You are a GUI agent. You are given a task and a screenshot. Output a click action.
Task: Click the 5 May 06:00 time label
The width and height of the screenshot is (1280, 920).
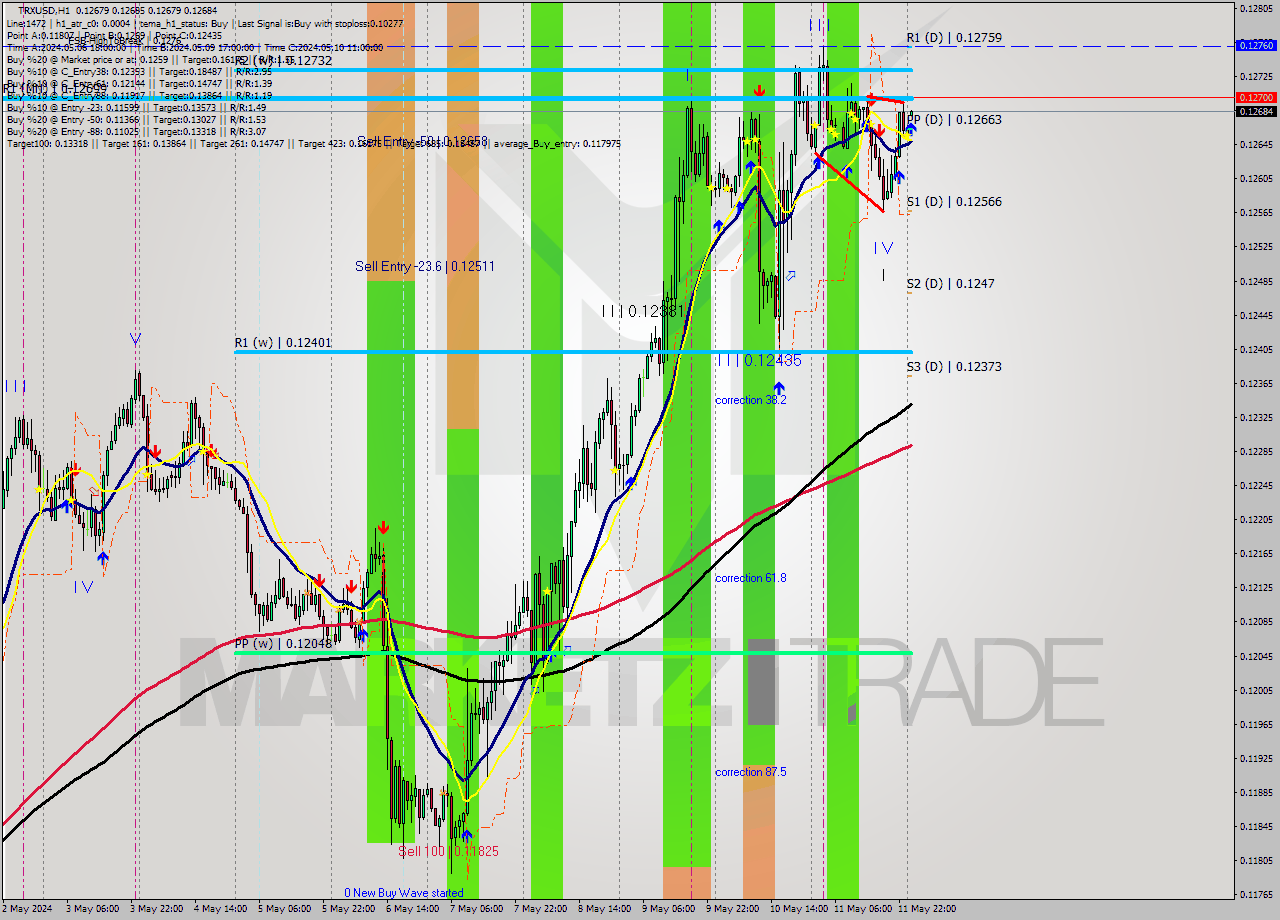tap(283, 909)
